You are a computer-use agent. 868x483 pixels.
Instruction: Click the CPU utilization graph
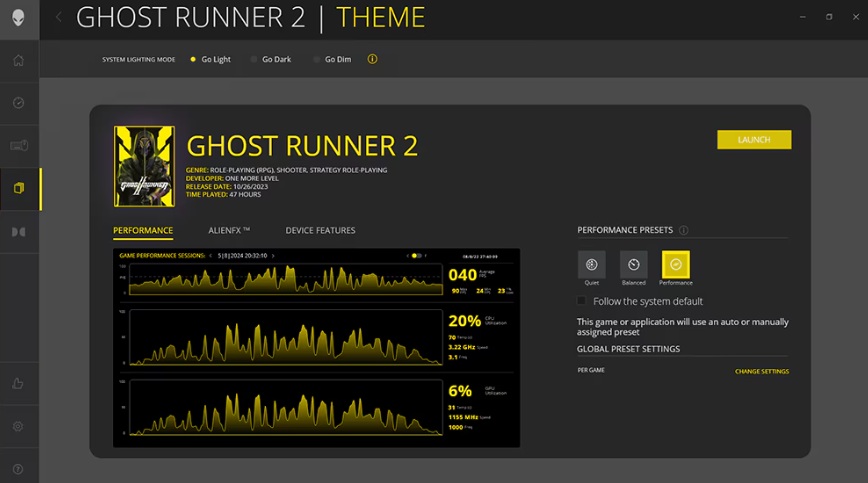[286, 337]
